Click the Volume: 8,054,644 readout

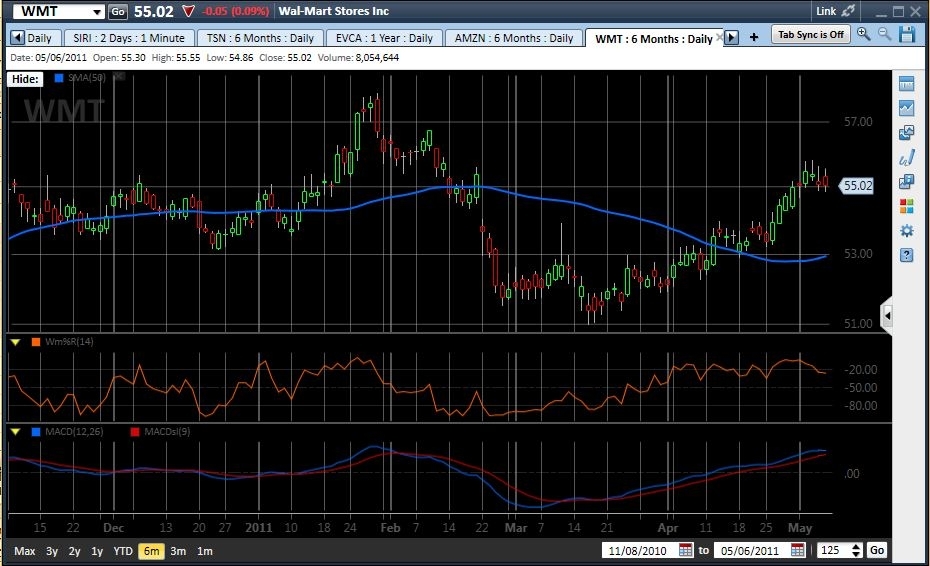(358, 58)
